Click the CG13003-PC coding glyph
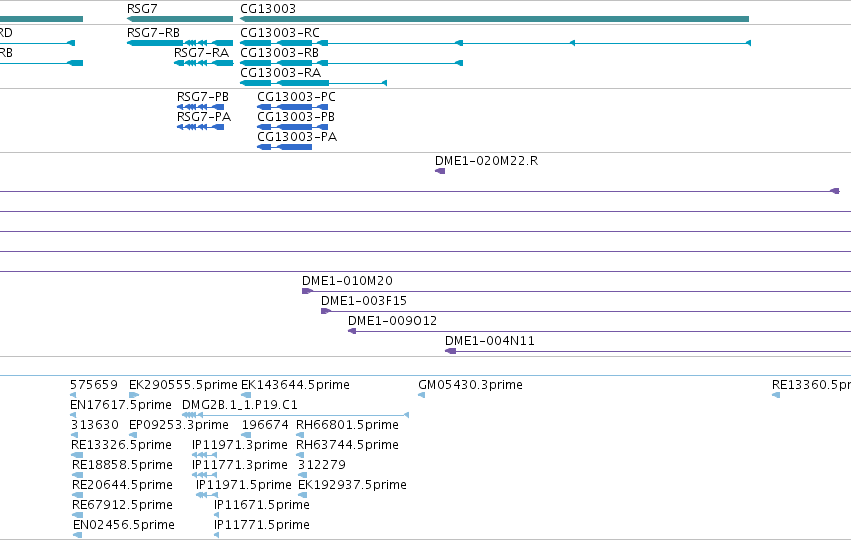The height and width of the screenshot is (540, 851). click(x=293, y=107)
